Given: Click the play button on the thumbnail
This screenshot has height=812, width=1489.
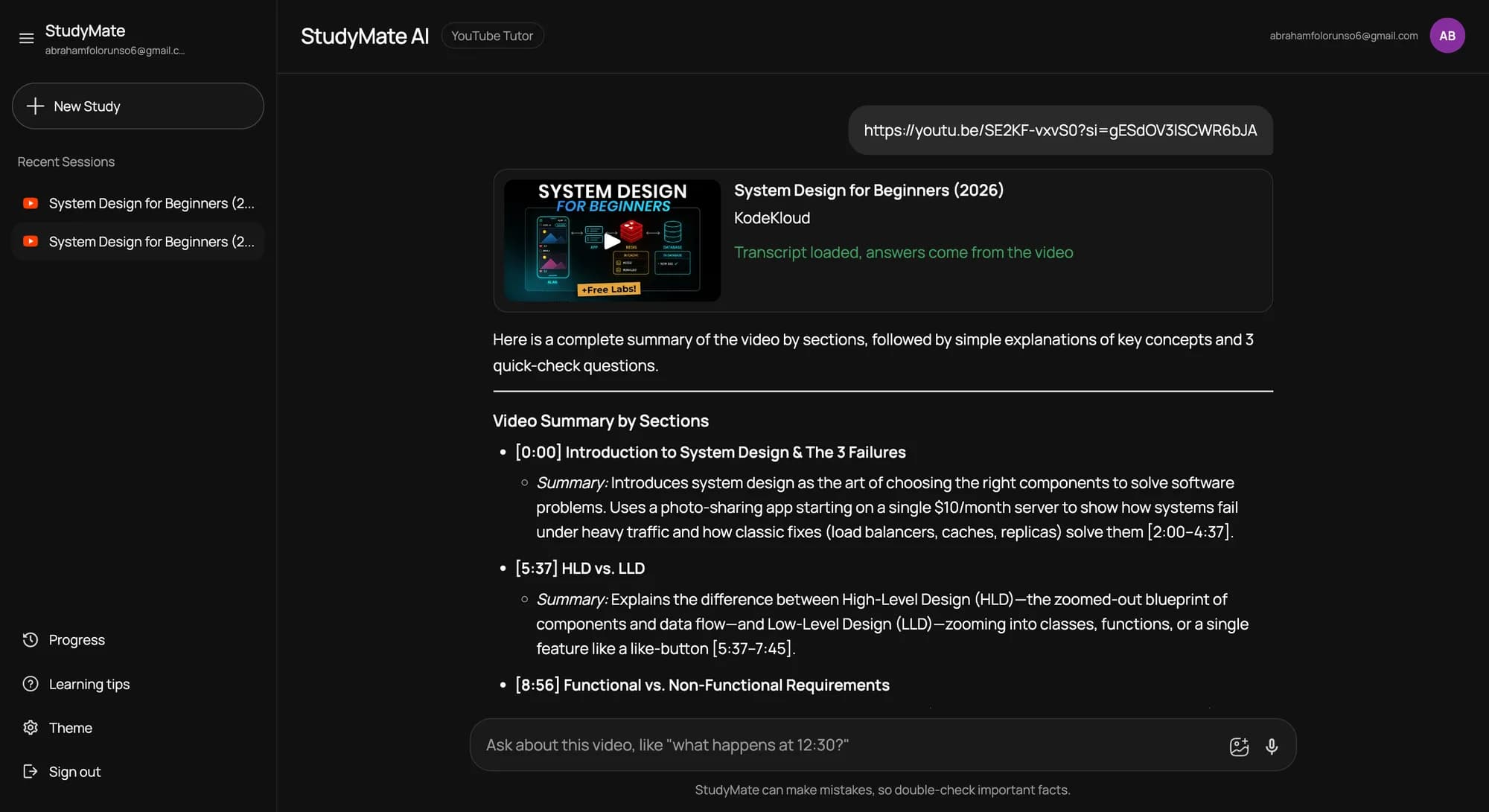Looking at the screenshot, I should pos(612,240).
